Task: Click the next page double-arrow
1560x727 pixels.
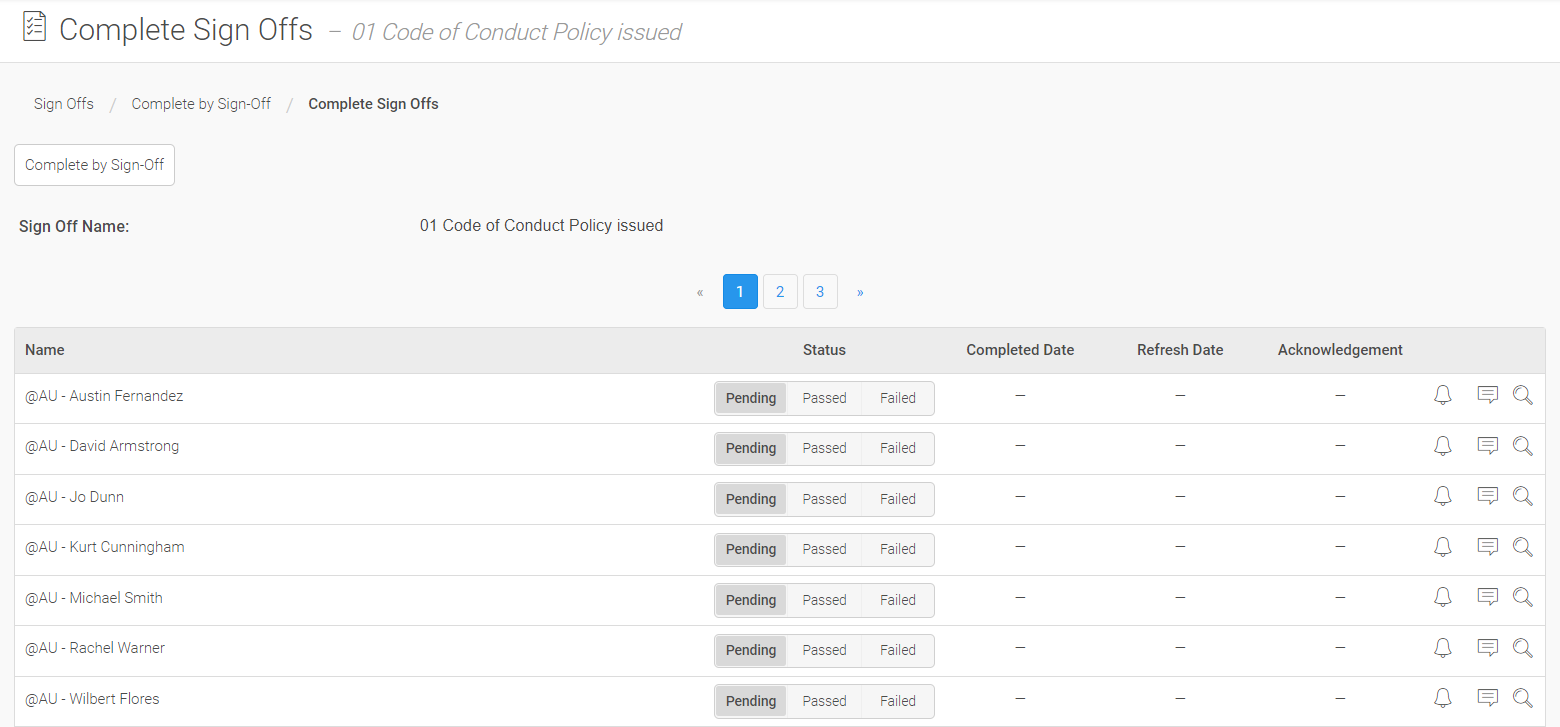Action: [x=860, y=292]
